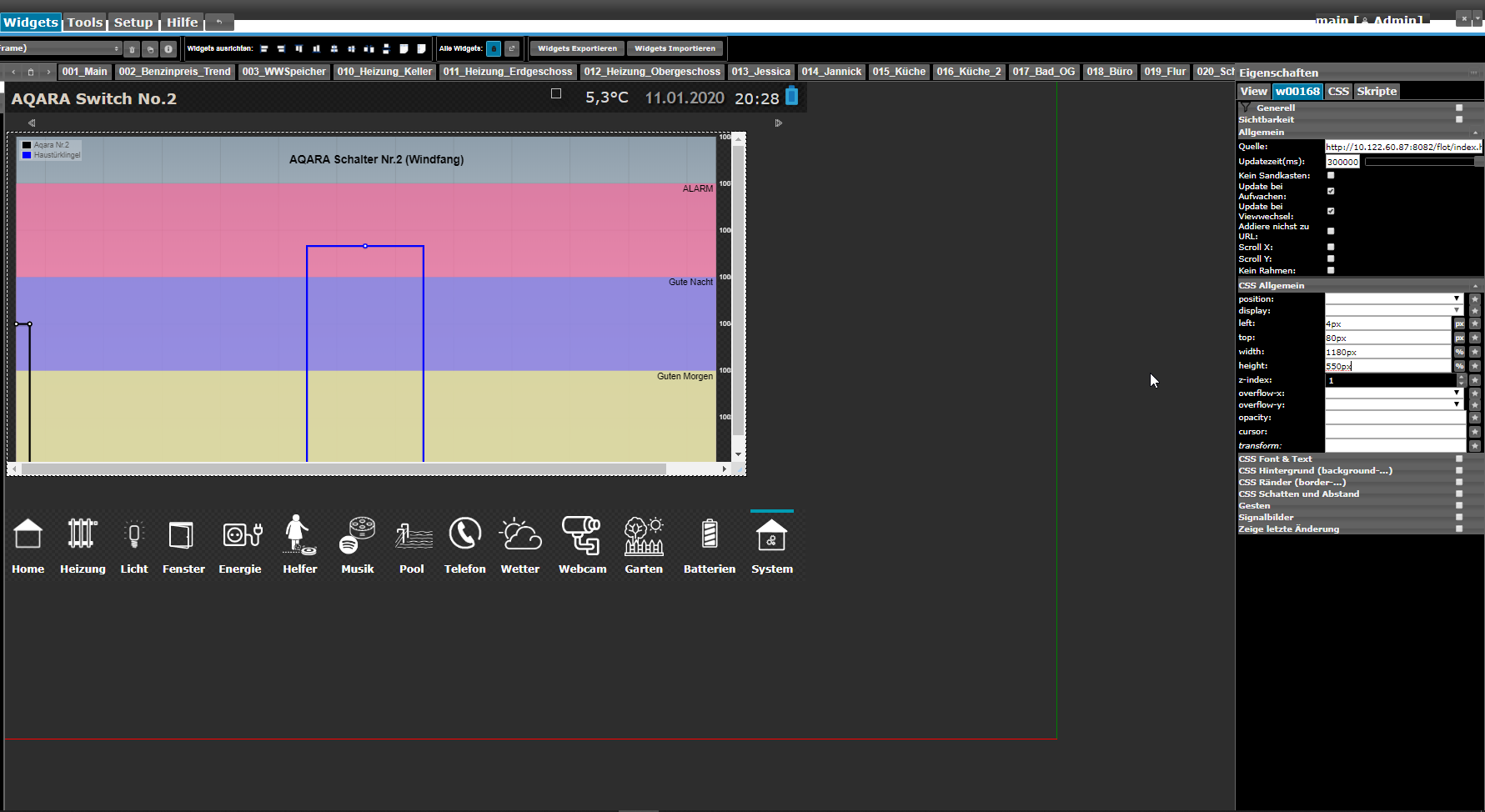The image size is (1485, 812).
Task: Open the Home navigation icon
Action: (28, 534)
